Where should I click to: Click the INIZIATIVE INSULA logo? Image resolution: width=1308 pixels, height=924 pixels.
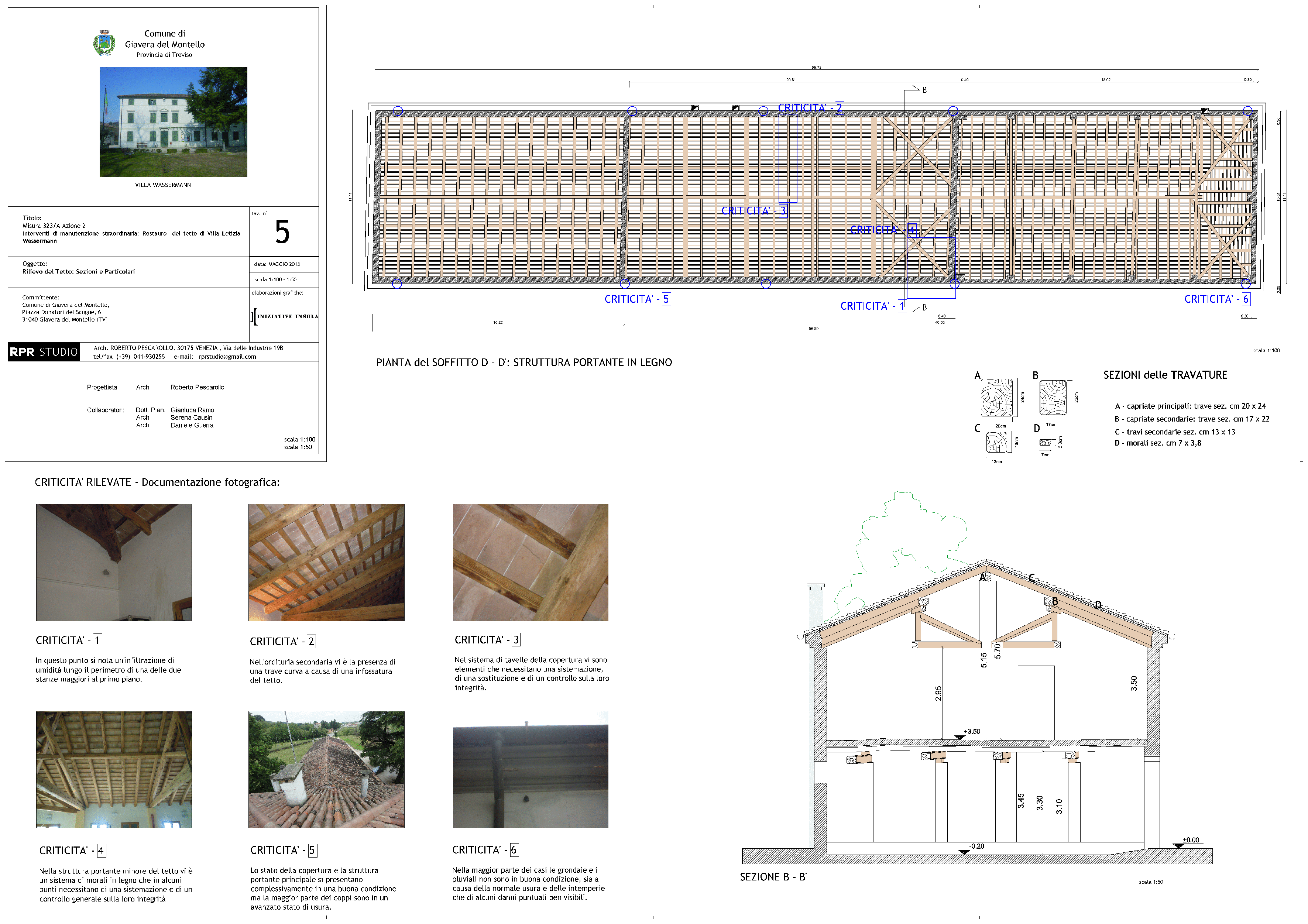[284, 316]
